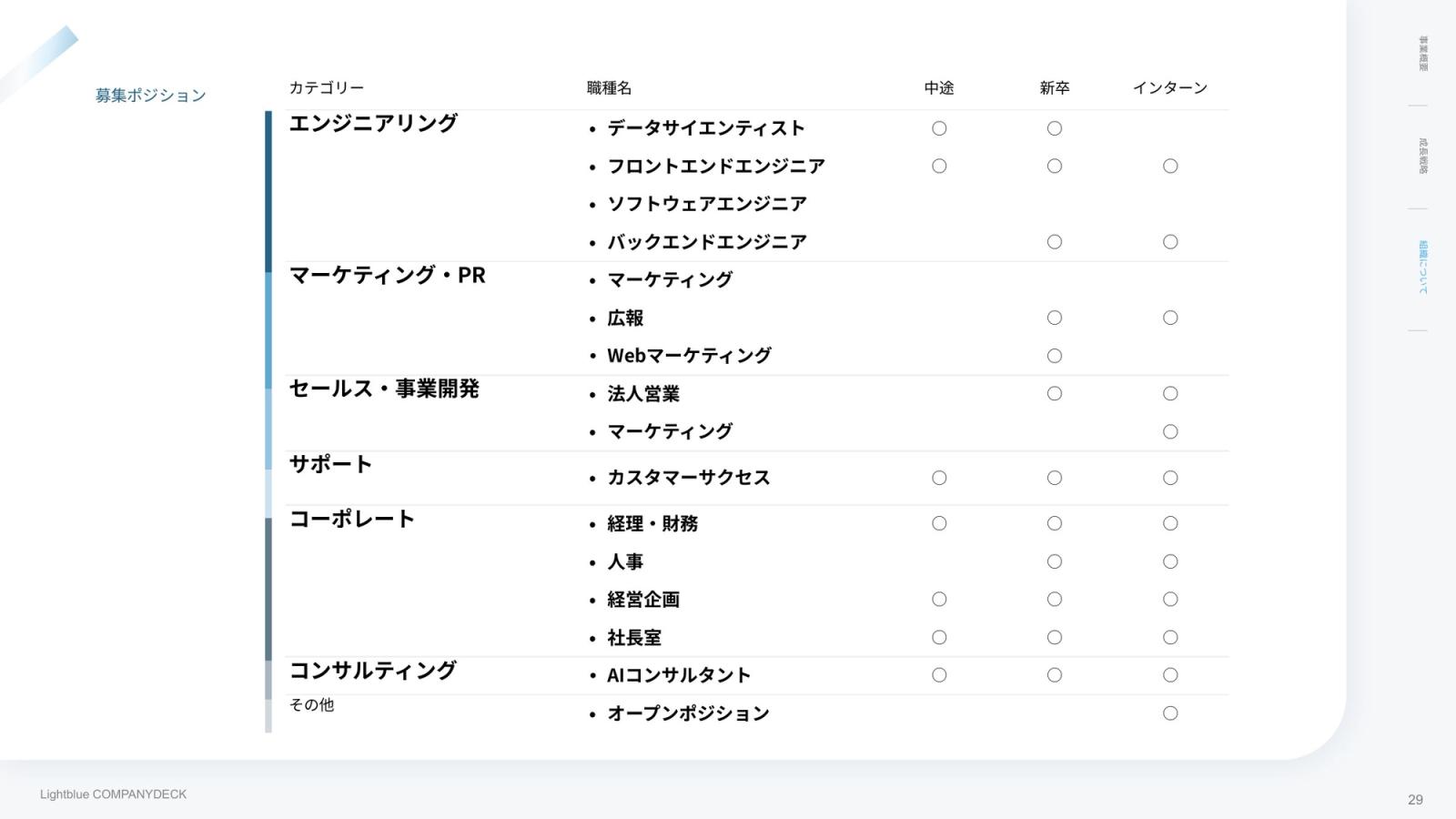This screenshot has width=1456, height=819.
Task: Click the 社長室 job title
Action: pos(634,638)
